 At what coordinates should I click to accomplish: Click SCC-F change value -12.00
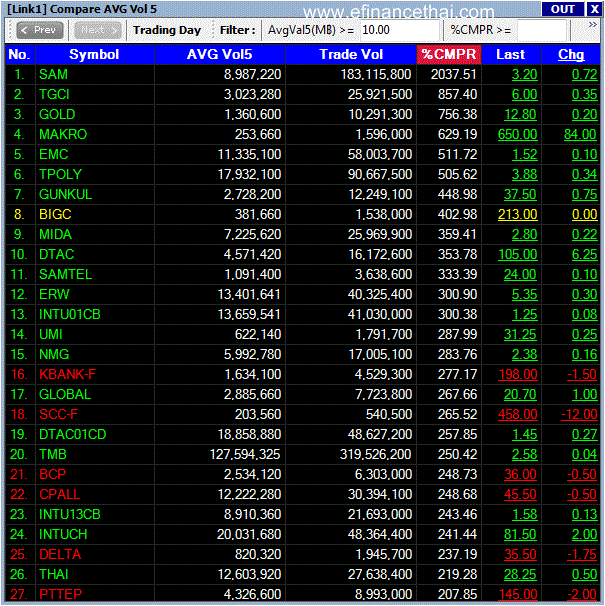coord(579,415)
